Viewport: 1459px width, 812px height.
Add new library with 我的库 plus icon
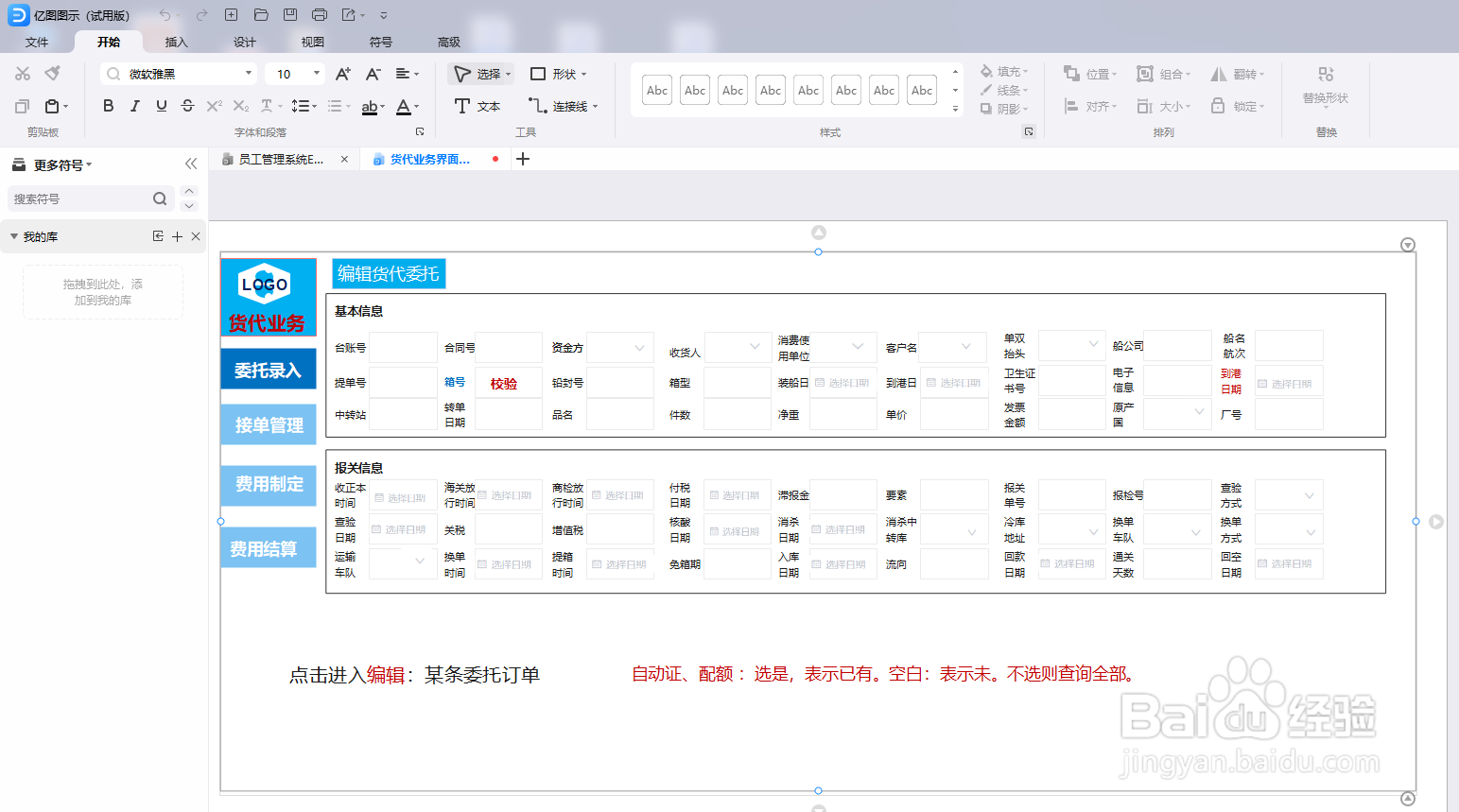tap(177, 236)
